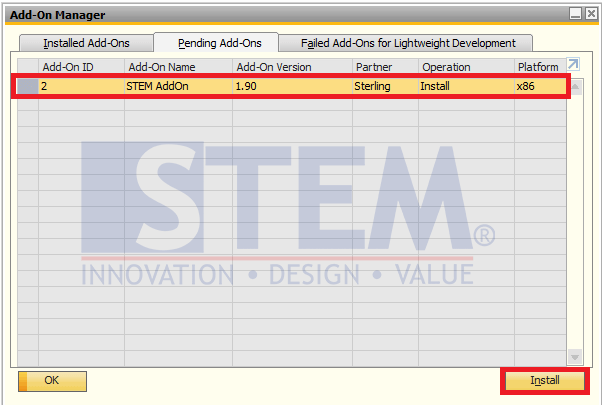Select the 'x86' platform cell
This screenshot has height=405, width=602.
(540, 86)
